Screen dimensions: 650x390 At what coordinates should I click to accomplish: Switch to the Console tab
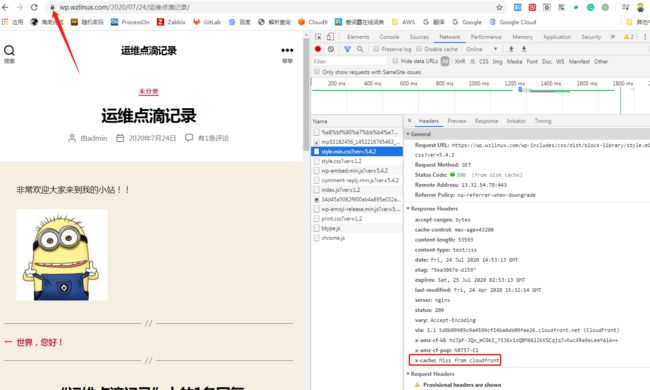(389, 37)
